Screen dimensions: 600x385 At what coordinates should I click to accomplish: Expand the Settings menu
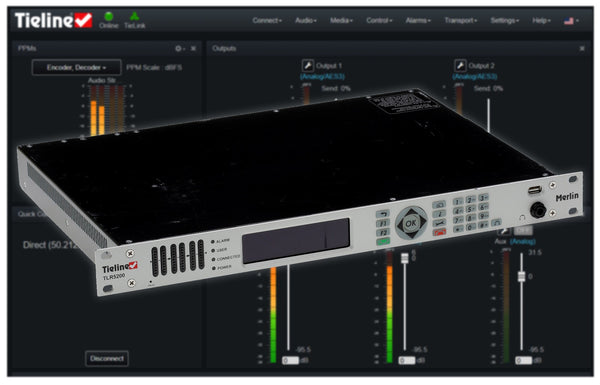point(505,20)
